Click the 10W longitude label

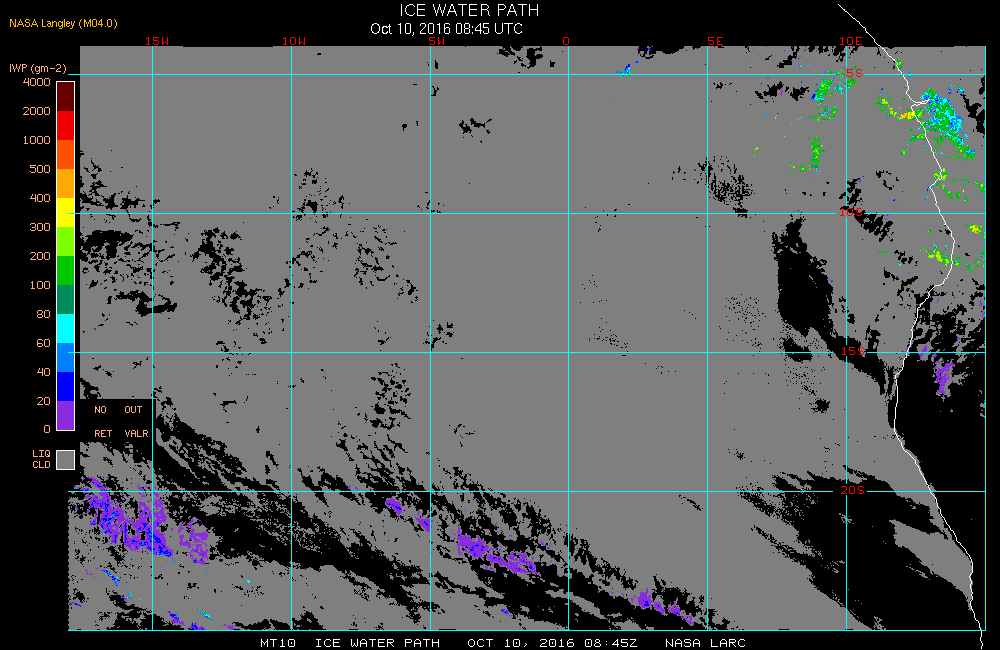(x=294, y=41)
